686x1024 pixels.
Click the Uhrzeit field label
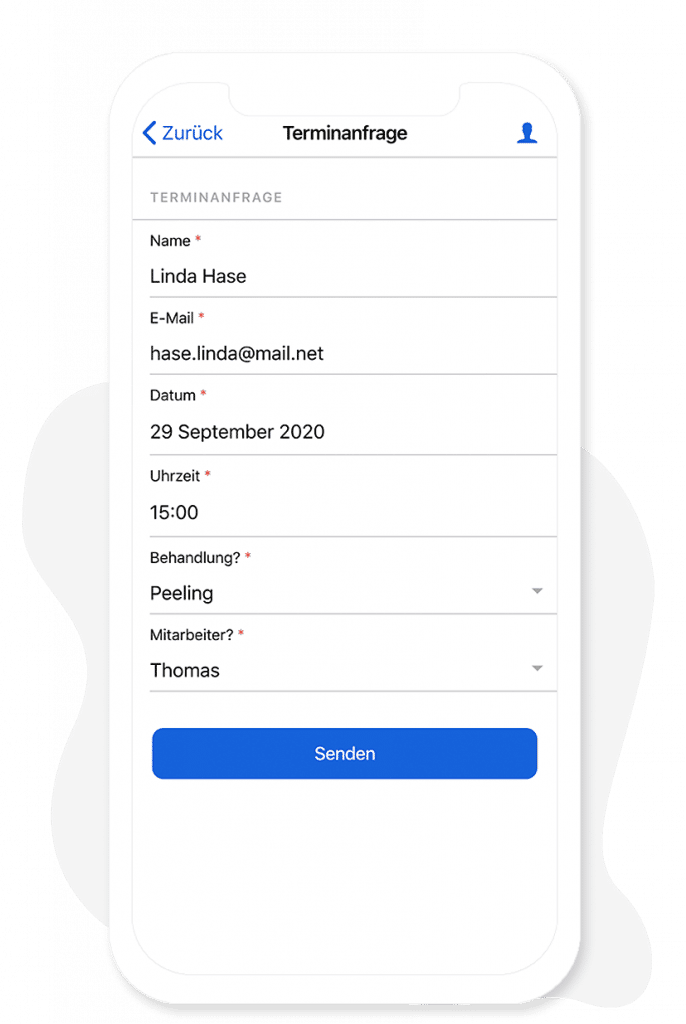pyautogui.click(x=175, y=476)
